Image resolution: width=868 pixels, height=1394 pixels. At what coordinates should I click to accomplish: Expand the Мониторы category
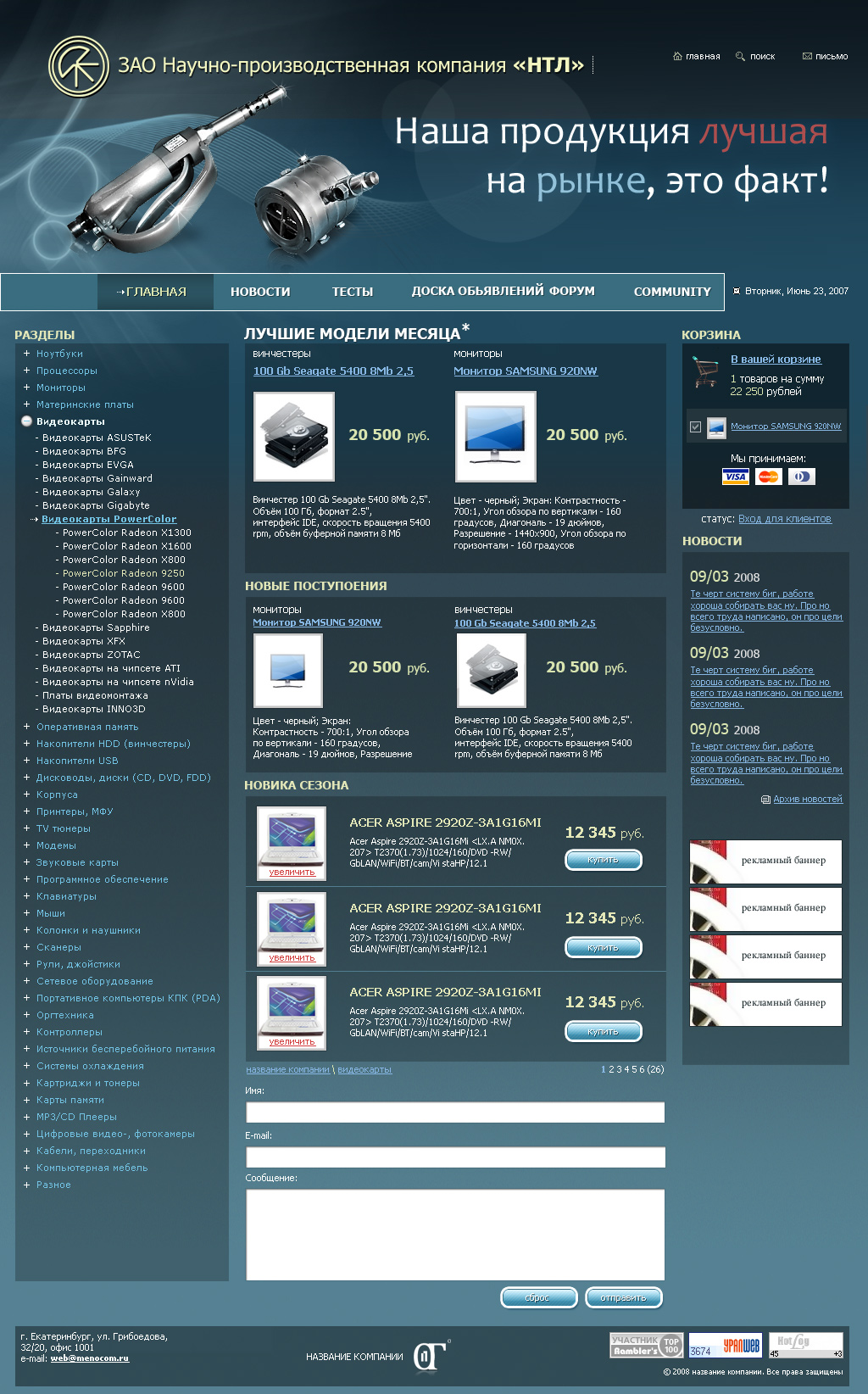click(26, 388)
